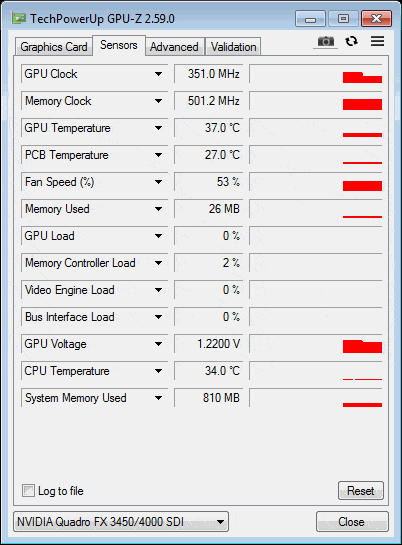The image size is (402, 545).
Task: Click the Close button at bottom
Action: [352, 521]
